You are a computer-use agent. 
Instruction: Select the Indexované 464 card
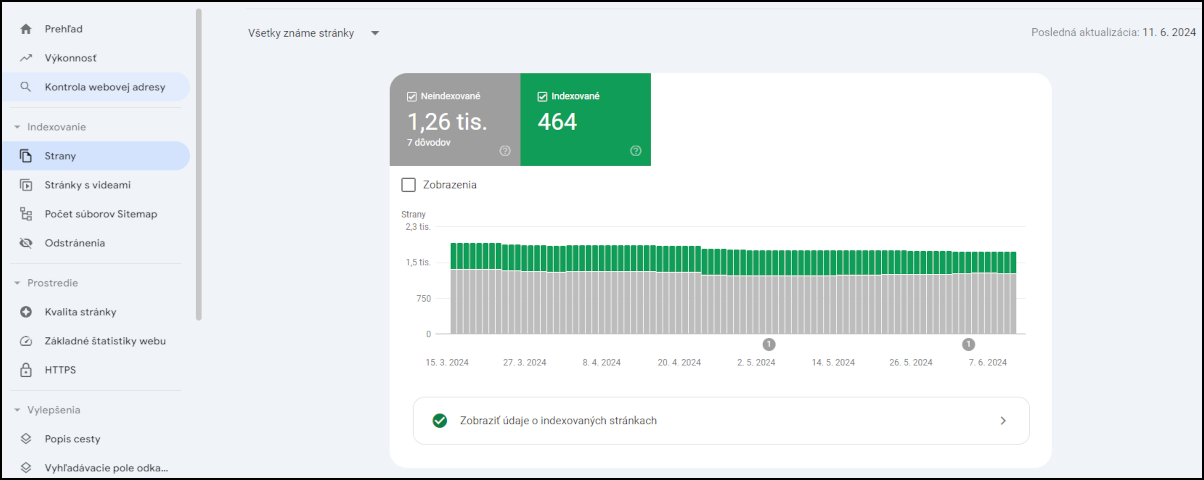[586, 119]
